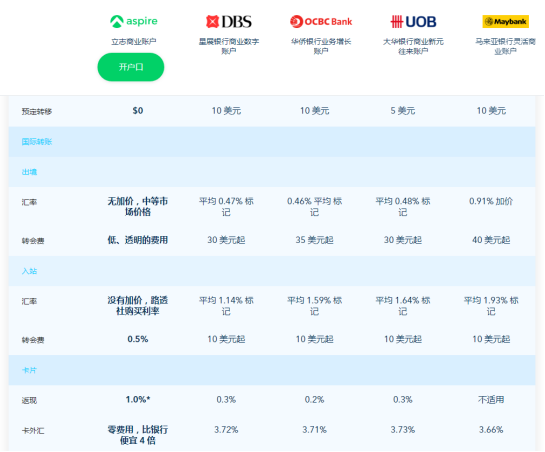Click 平均 0.48% 标记 cell

(x=403, y=206)
